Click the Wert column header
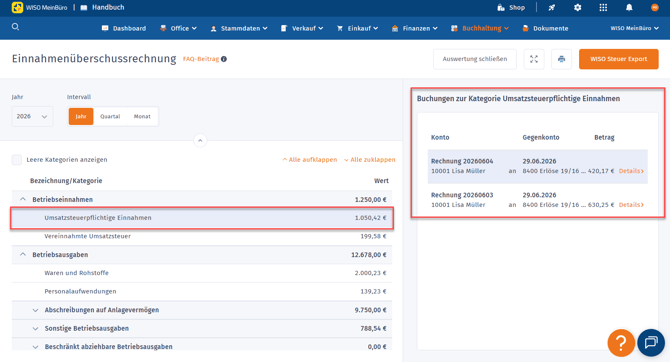Image resolution: width=670 pixels, height=362 pixels. 381,181
